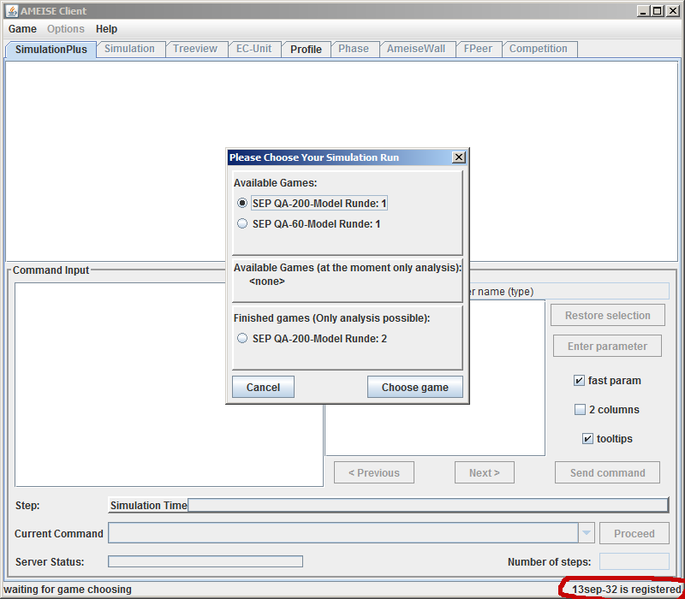Click the Command Input text area
Viewport: 685px width, 599px height.
(169, 384)
